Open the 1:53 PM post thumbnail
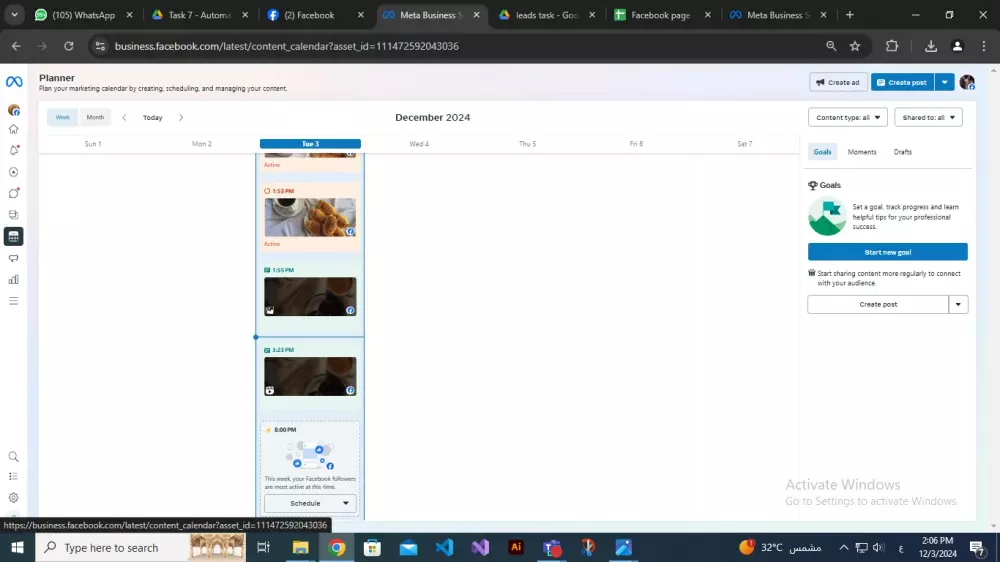The height and width of the screenshot is (562, 1000). point(310,218)
